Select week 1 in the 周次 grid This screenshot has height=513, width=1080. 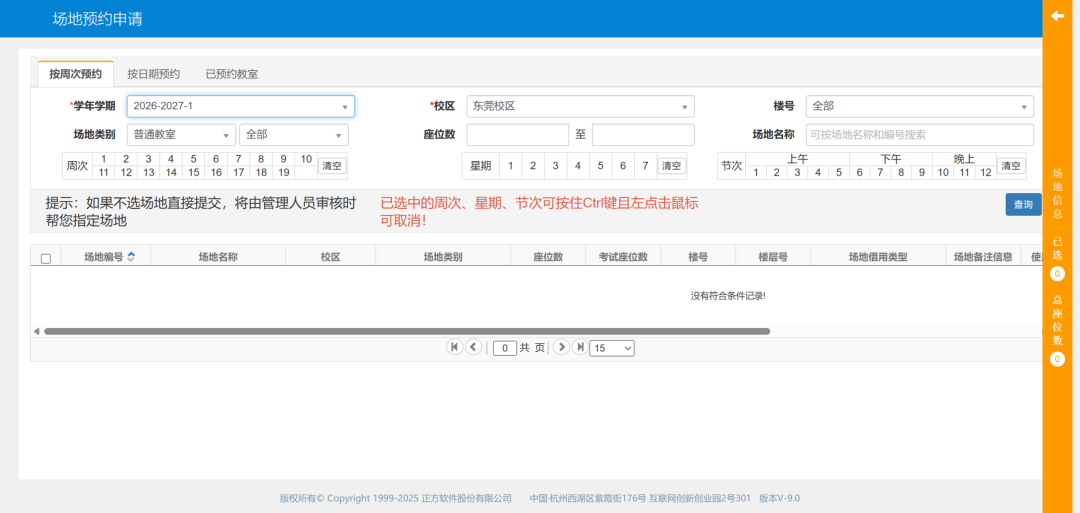(x=103, y=159)
